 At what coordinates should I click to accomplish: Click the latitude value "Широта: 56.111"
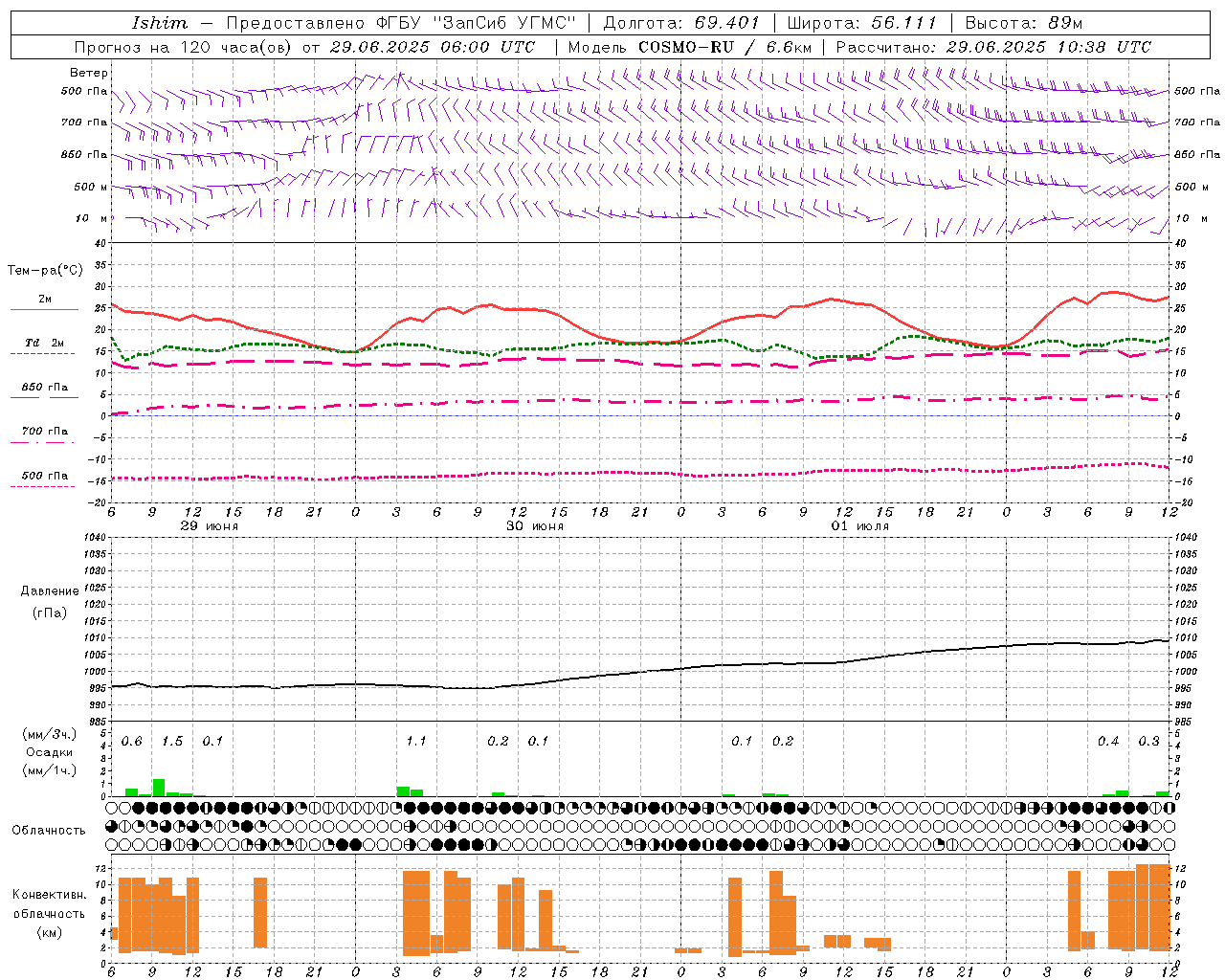pyautogui.click(x=861, y=23)
